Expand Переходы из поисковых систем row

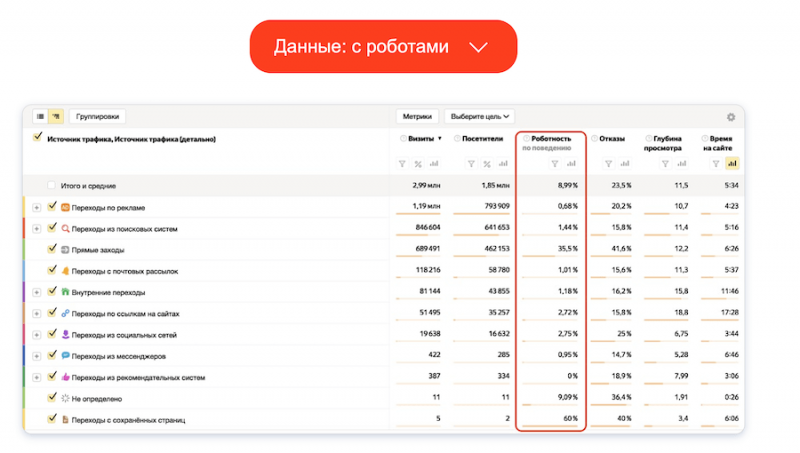click(x=37, y=228)
